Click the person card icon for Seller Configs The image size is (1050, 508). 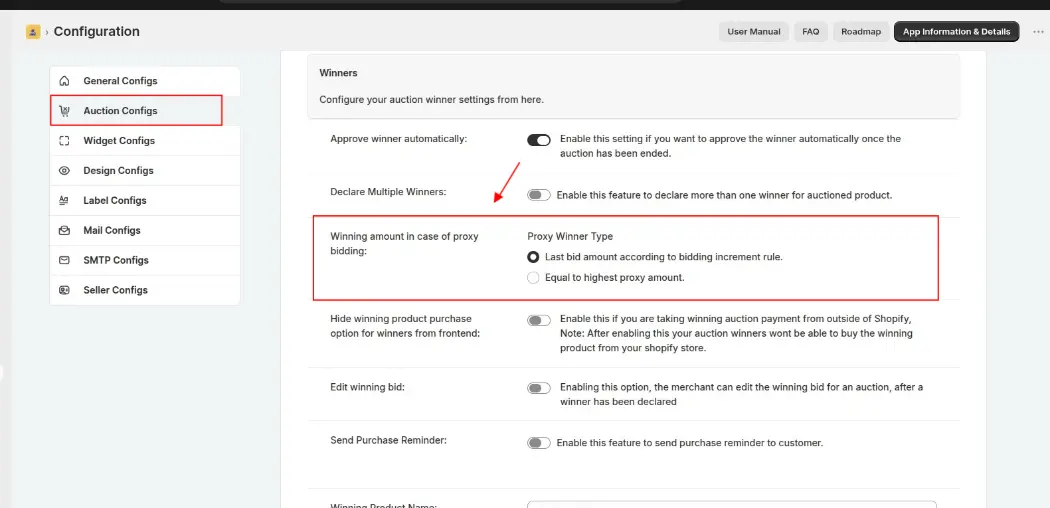pyautogui.click(x=64, y=290)
